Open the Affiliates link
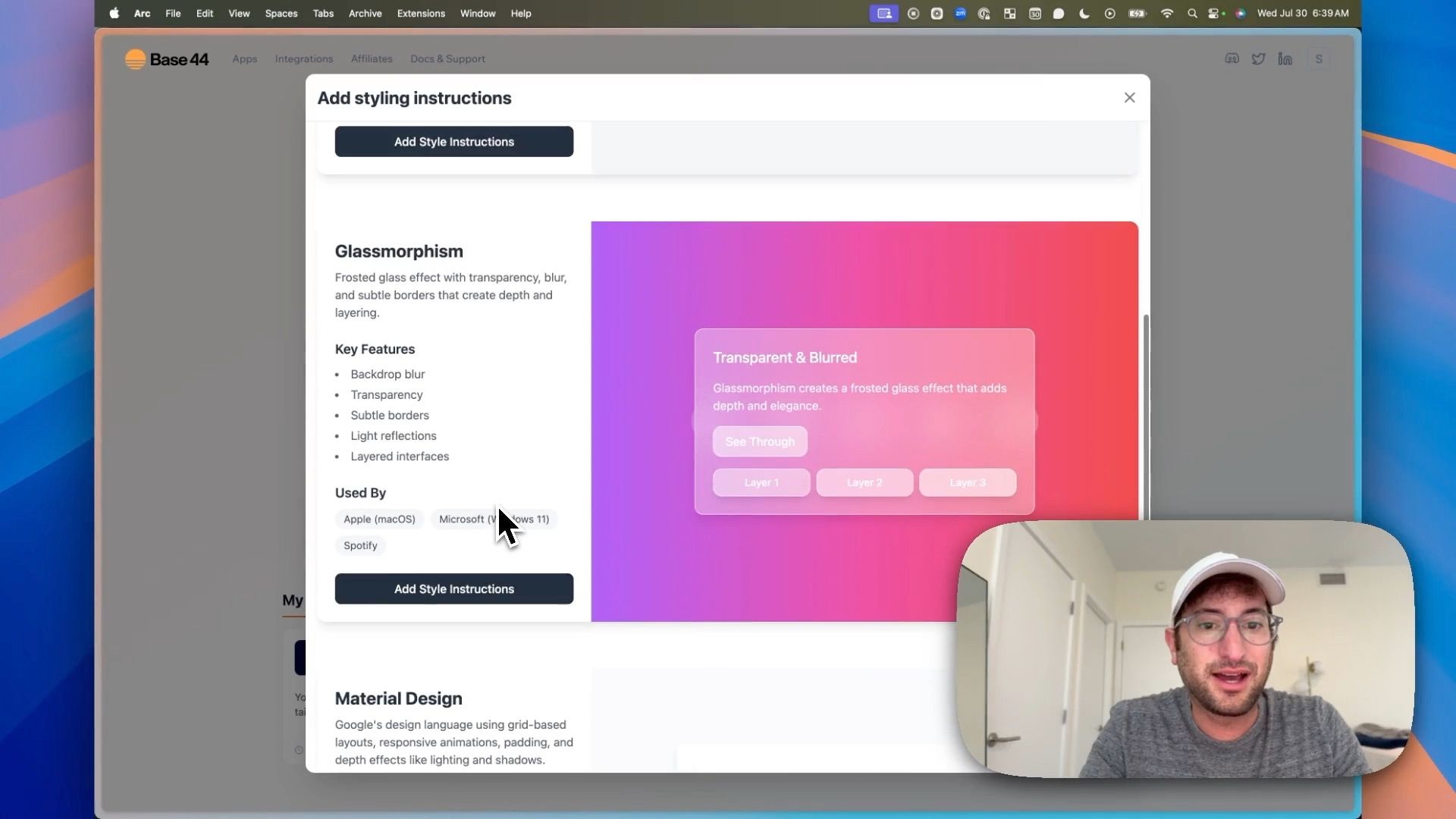 point(372,59)
